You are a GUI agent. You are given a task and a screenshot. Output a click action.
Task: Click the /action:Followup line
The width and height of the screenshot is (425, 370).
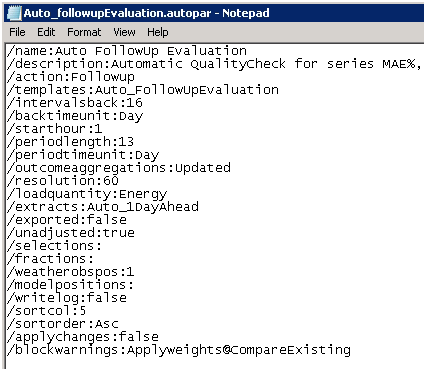tap(71, 77)
